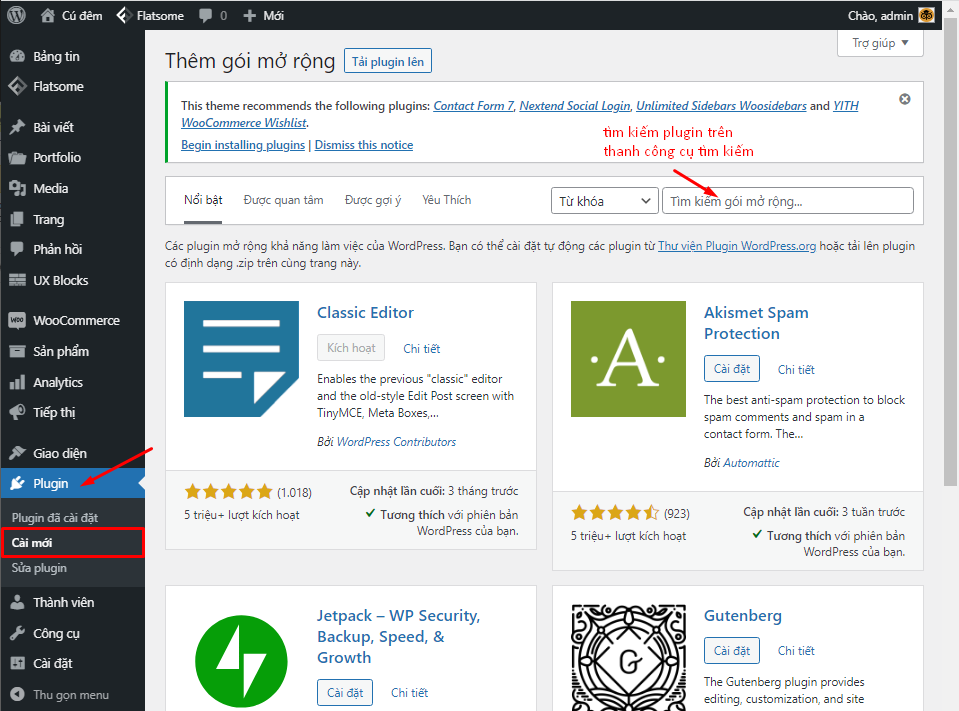Open Chi tiết for Jetpack
This screenshot has height=711, width=959.
coord(409,693)
